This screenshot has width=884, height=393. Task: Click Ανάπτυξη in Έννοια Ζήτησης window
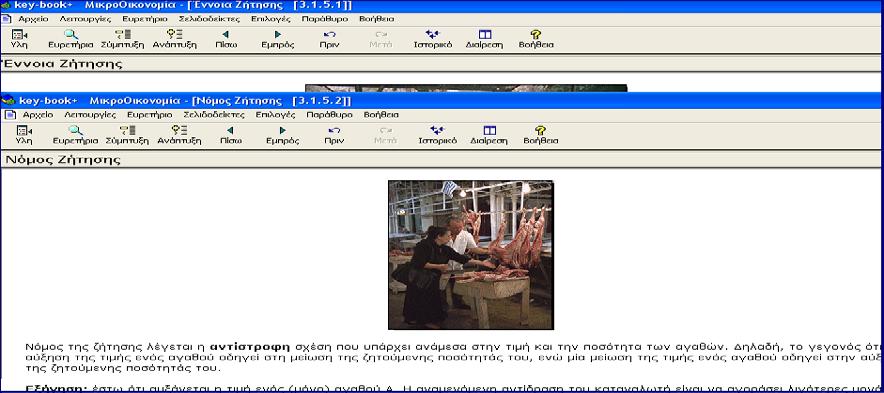[x=175, y=39]
